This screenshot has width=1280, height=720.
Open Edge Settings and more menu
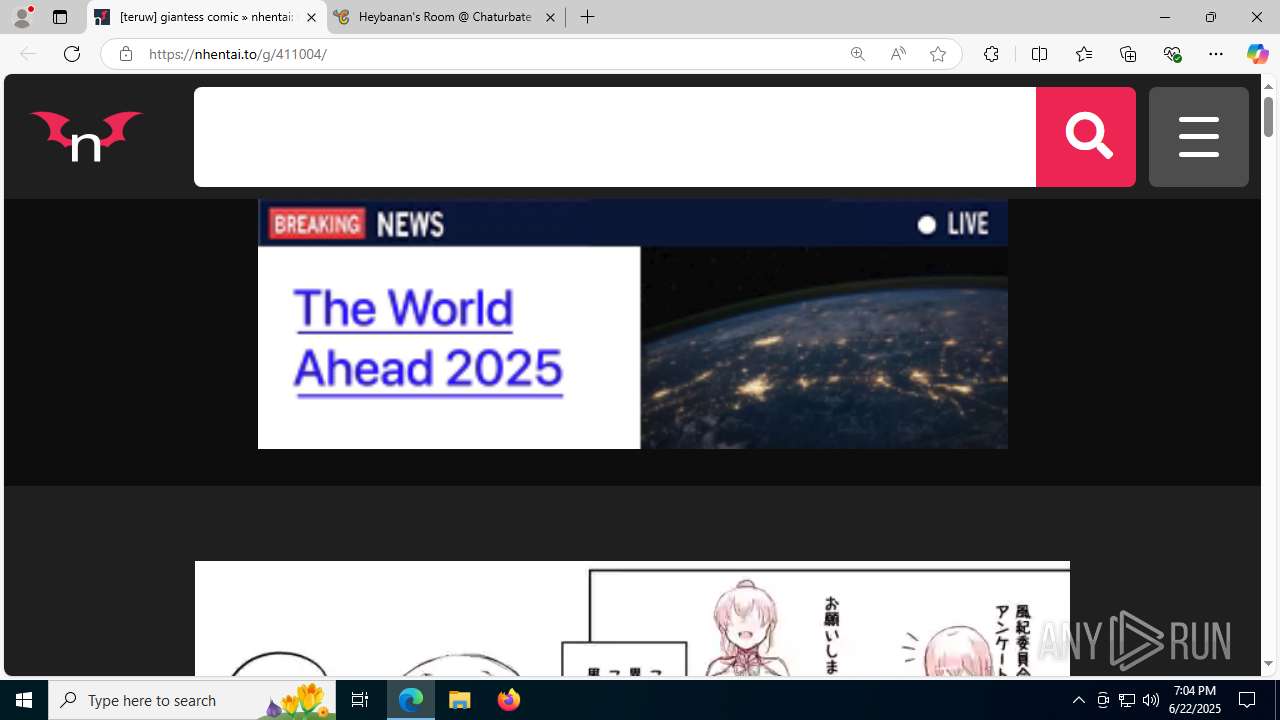pyautogui.click(x=1216, y=54)
